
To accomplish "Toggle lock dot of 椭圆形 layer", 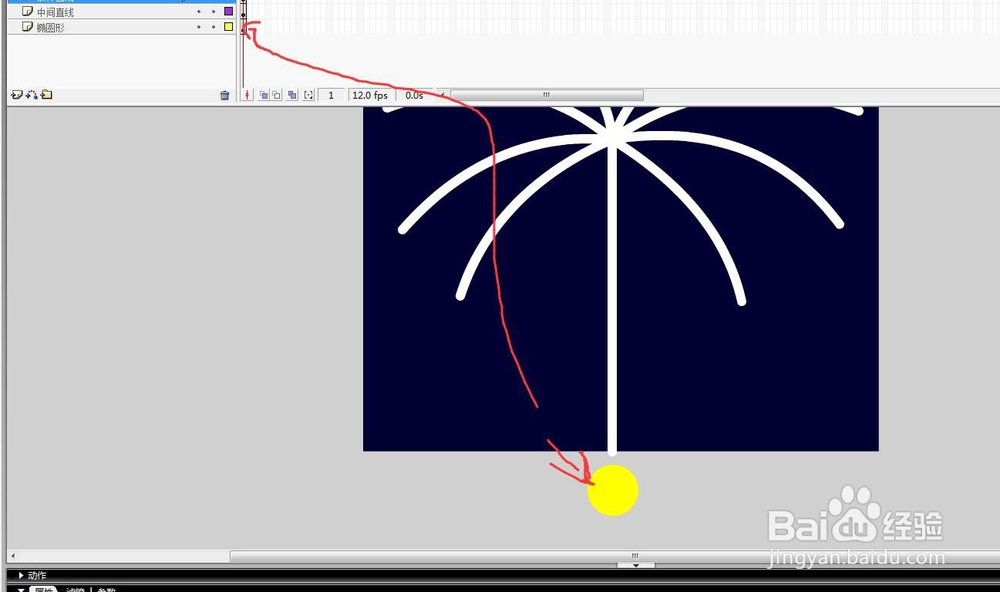I will coord(214,27).
